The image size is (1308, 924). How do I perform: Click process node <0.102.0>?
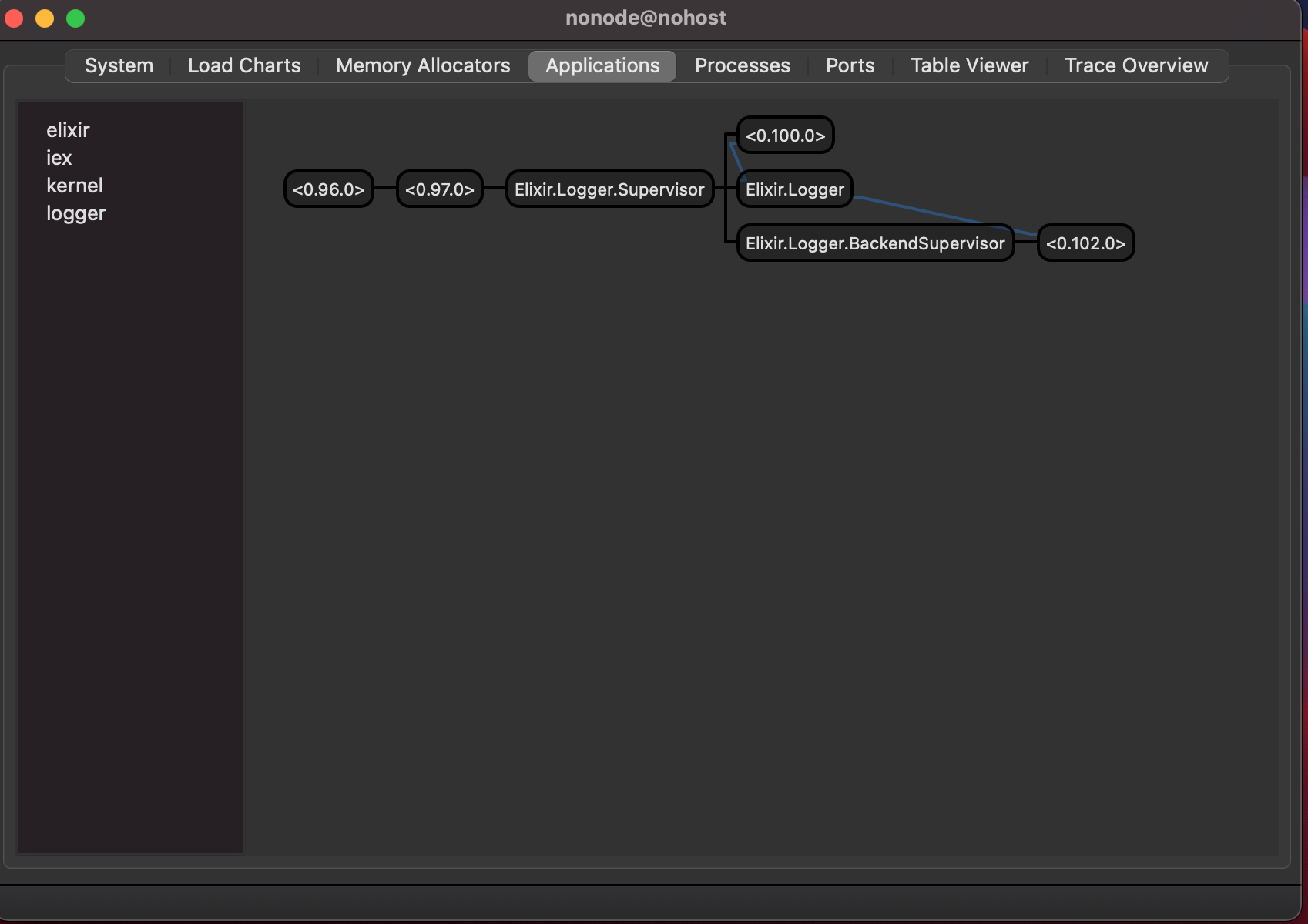(1086, 243)
